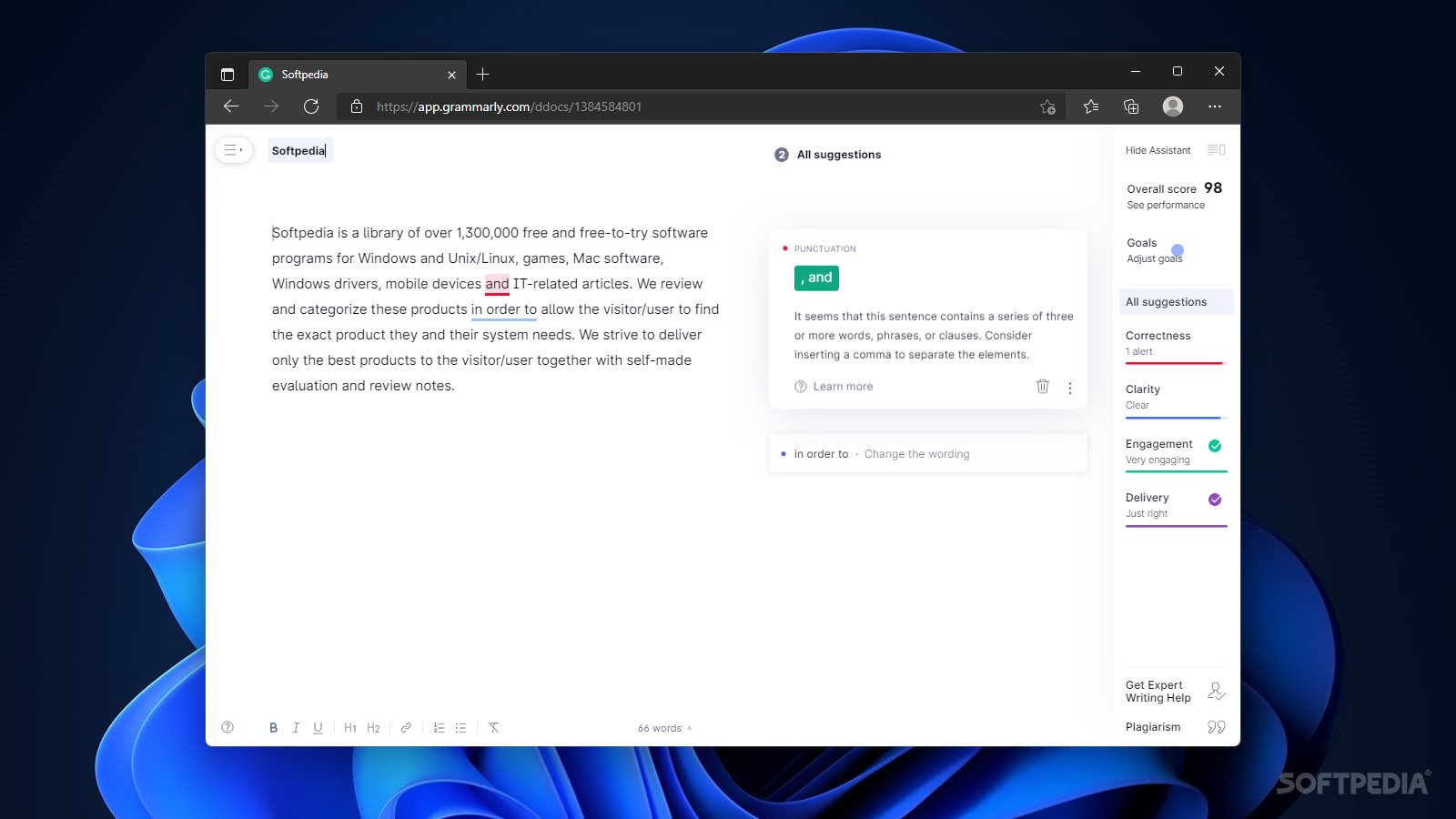Apply Heading 2 style
Screen dimensions: 1456x819
373,728
